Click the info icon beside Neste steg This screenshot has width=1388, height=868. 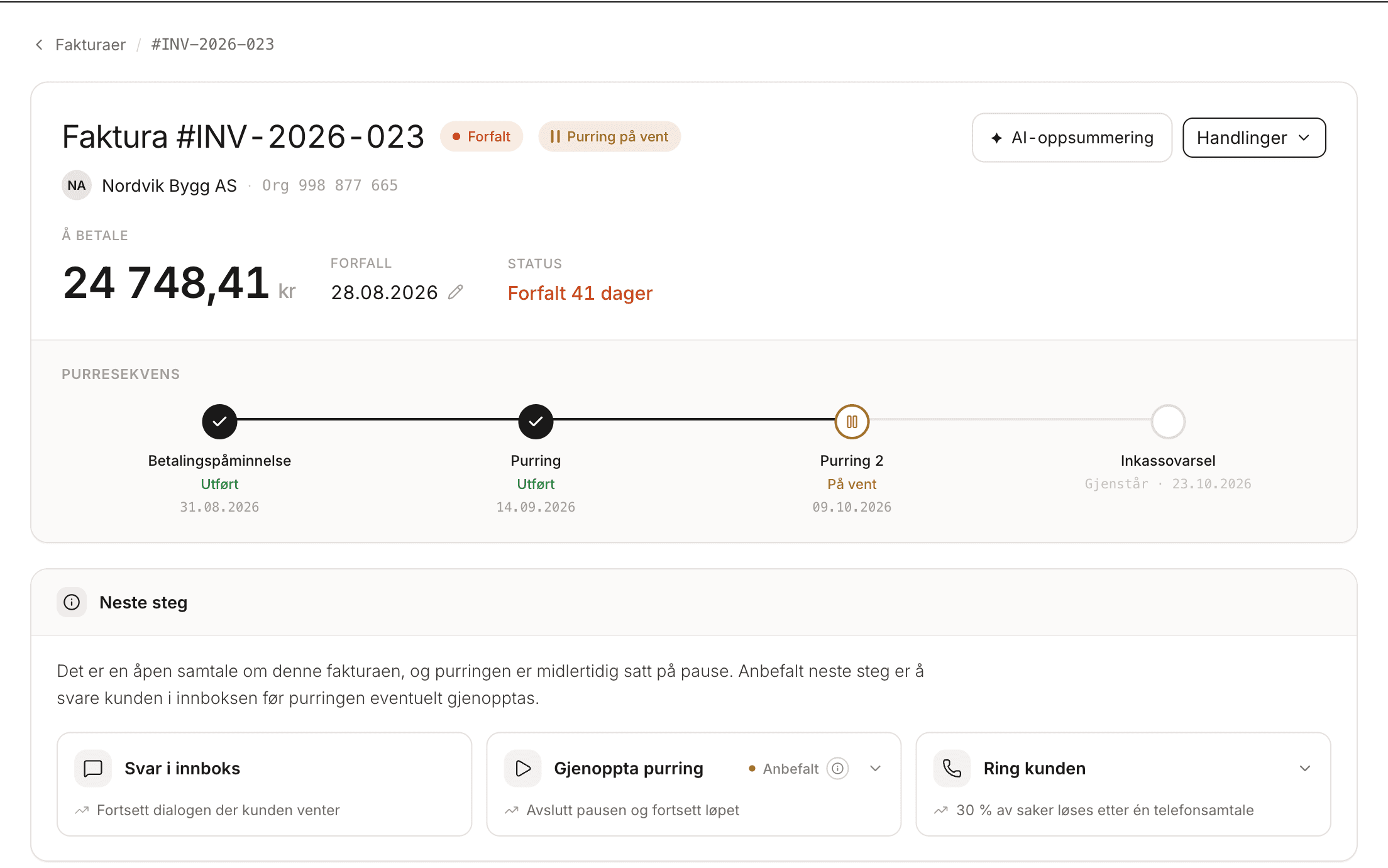(x=72, y=602)
